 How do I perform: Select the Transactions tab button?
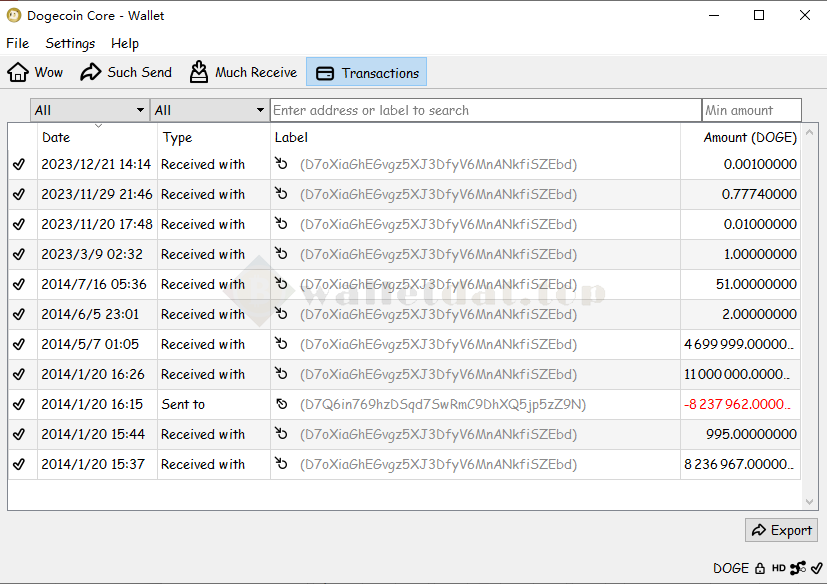[x=367, y=72]
